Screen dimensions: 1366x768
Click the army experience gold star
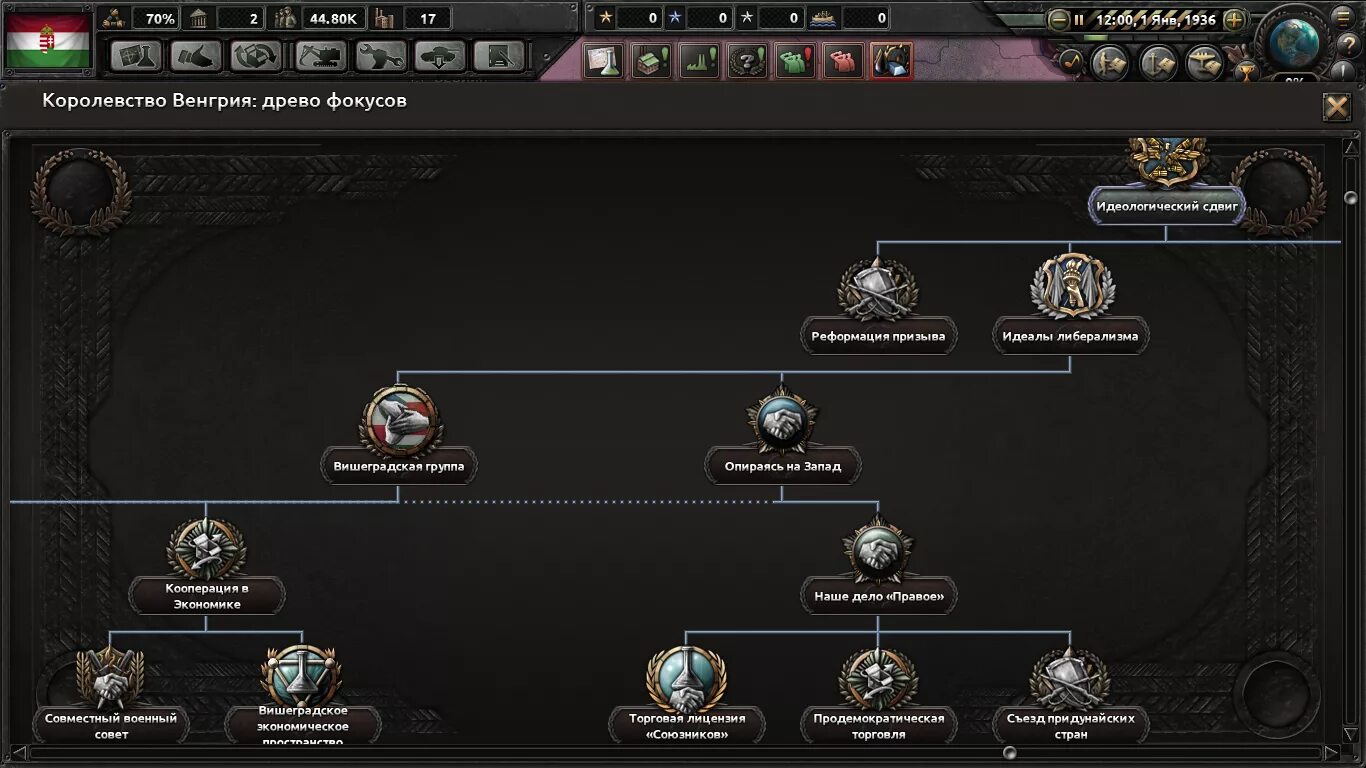(x=605, y=17)
